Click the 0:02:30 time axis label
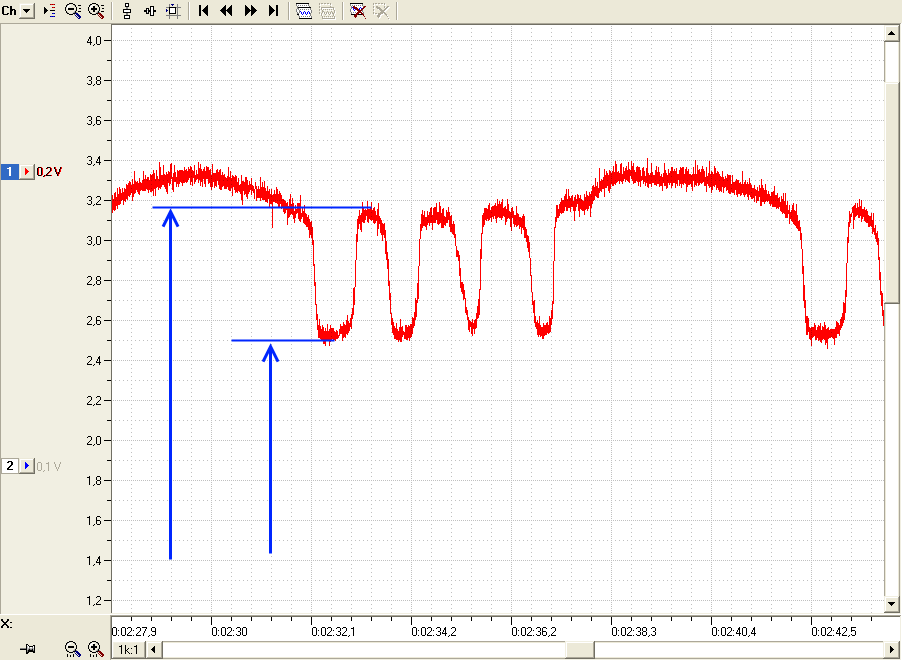The image size is (902, 660). point(229,632)
